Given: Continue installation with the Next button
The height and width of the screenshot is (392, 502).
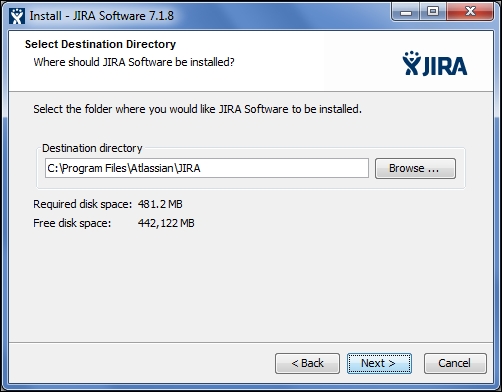Looking at the screenshot, I should [379, 363].
